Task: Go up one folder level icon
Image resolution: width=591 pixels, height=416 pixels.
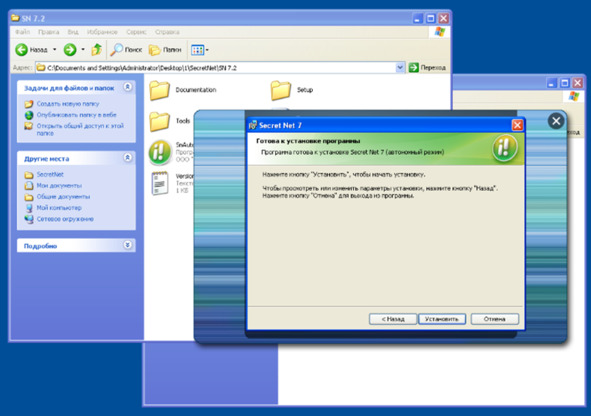Action: pyautogui.click(x=97, y=49)
